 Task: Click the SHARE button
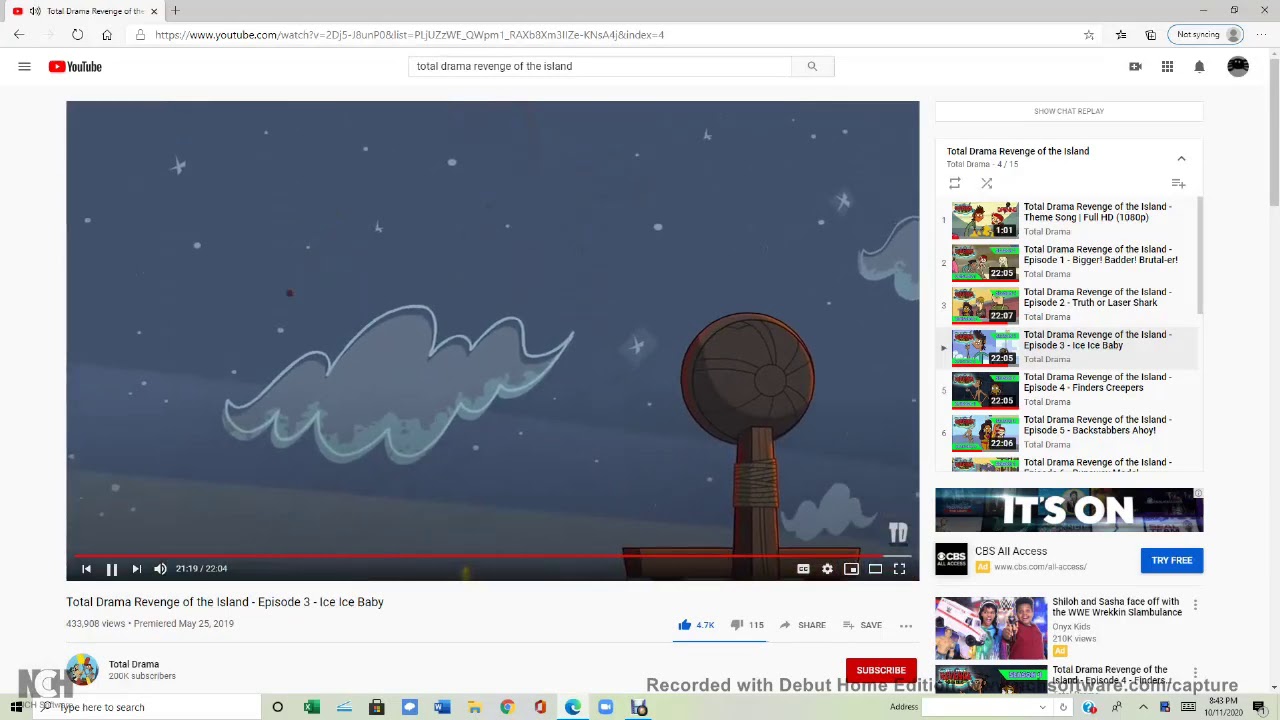click(802, 625)
